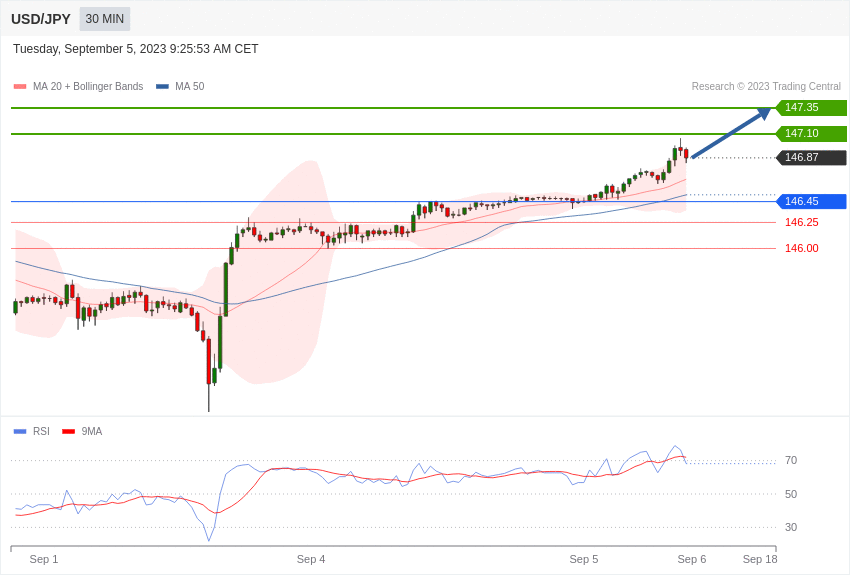This screenshot has width=850, height=576.
Task: Click the Sep 18 axis label
Action: coord(760,559)
